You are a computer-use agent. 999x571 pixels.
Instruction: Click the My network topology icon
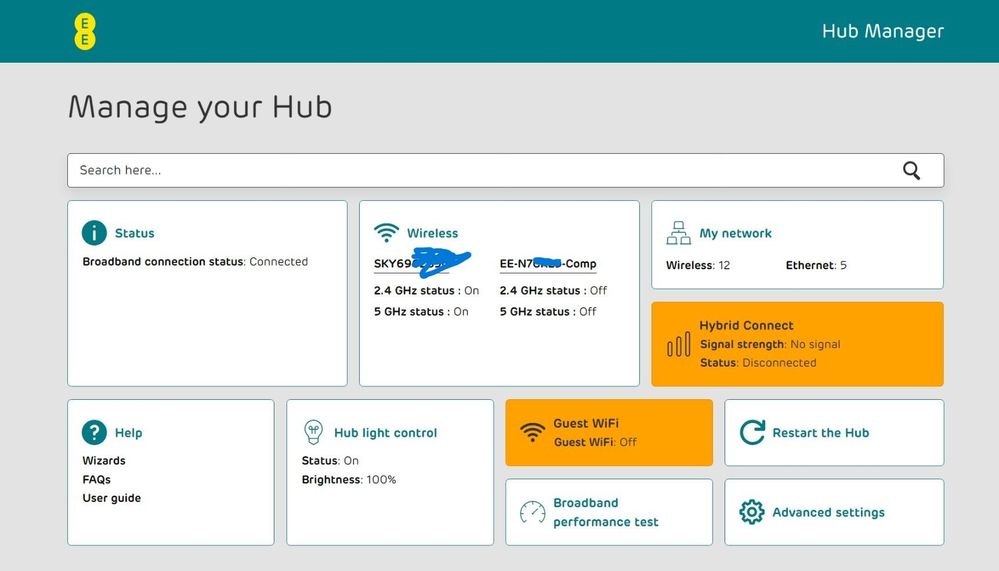(678, 233)
